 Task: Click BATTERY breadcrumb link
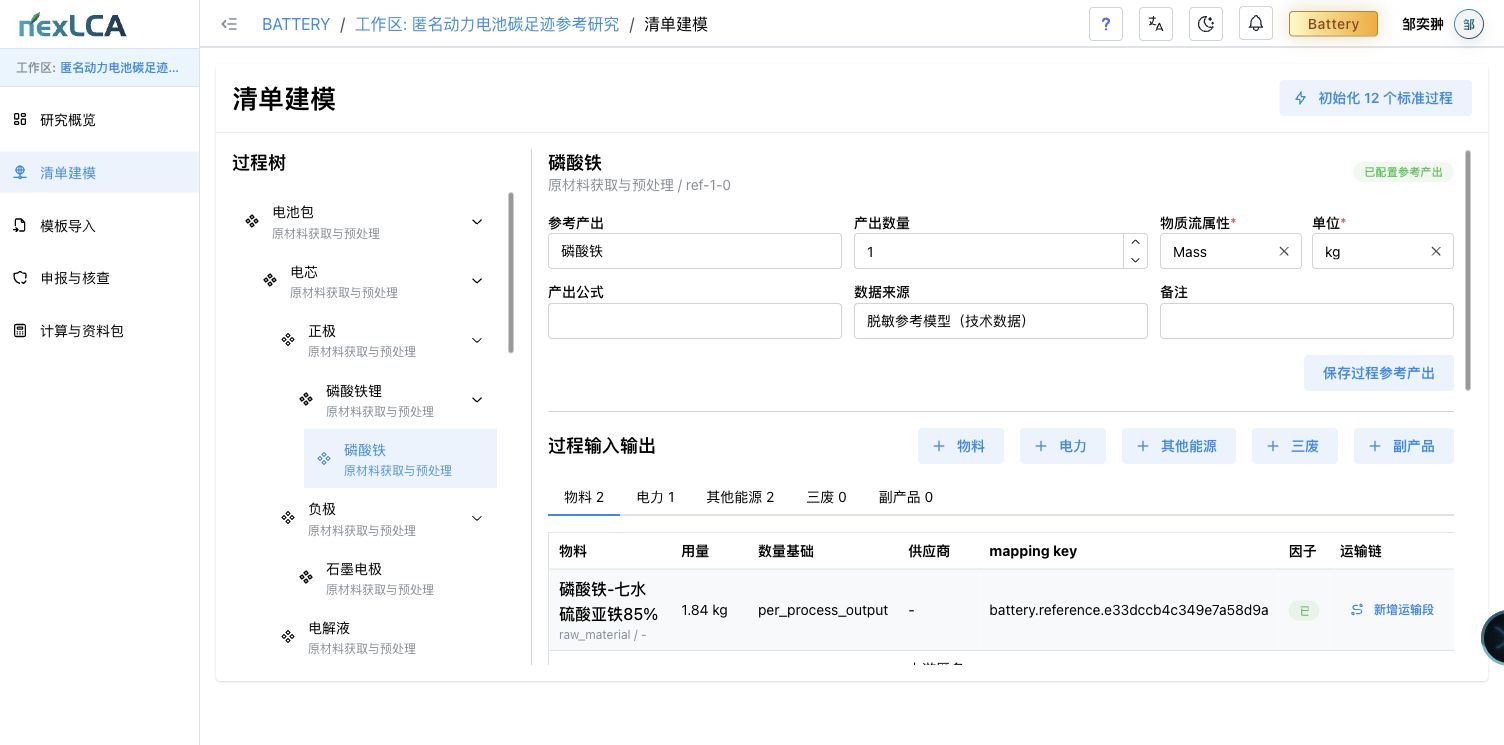[x=296, y=24]
